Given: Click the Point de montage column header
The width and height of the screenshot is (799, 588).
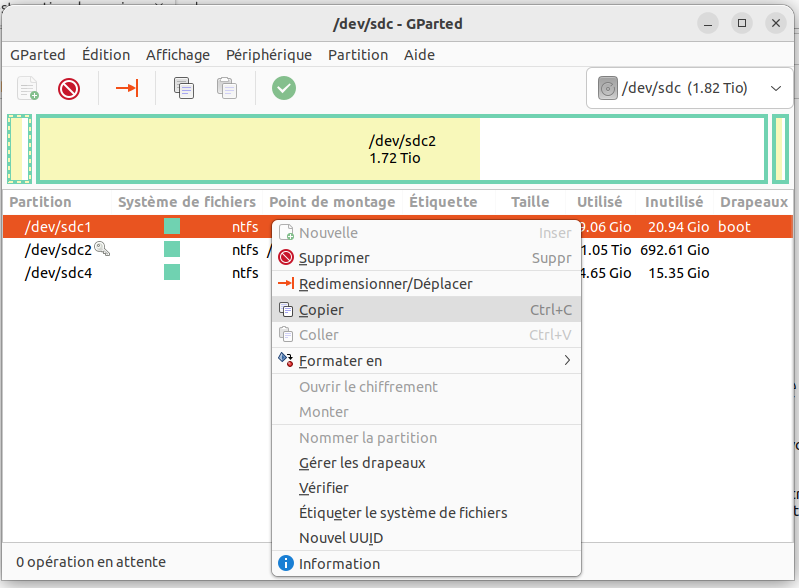Looking at the screenshot, I should pos(332,202).
